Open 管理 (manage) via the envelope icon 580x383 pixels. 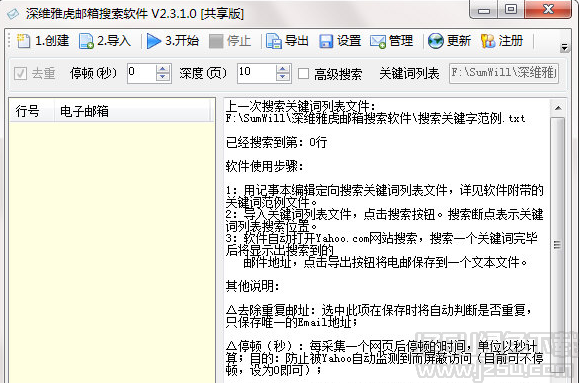[378, 41]
